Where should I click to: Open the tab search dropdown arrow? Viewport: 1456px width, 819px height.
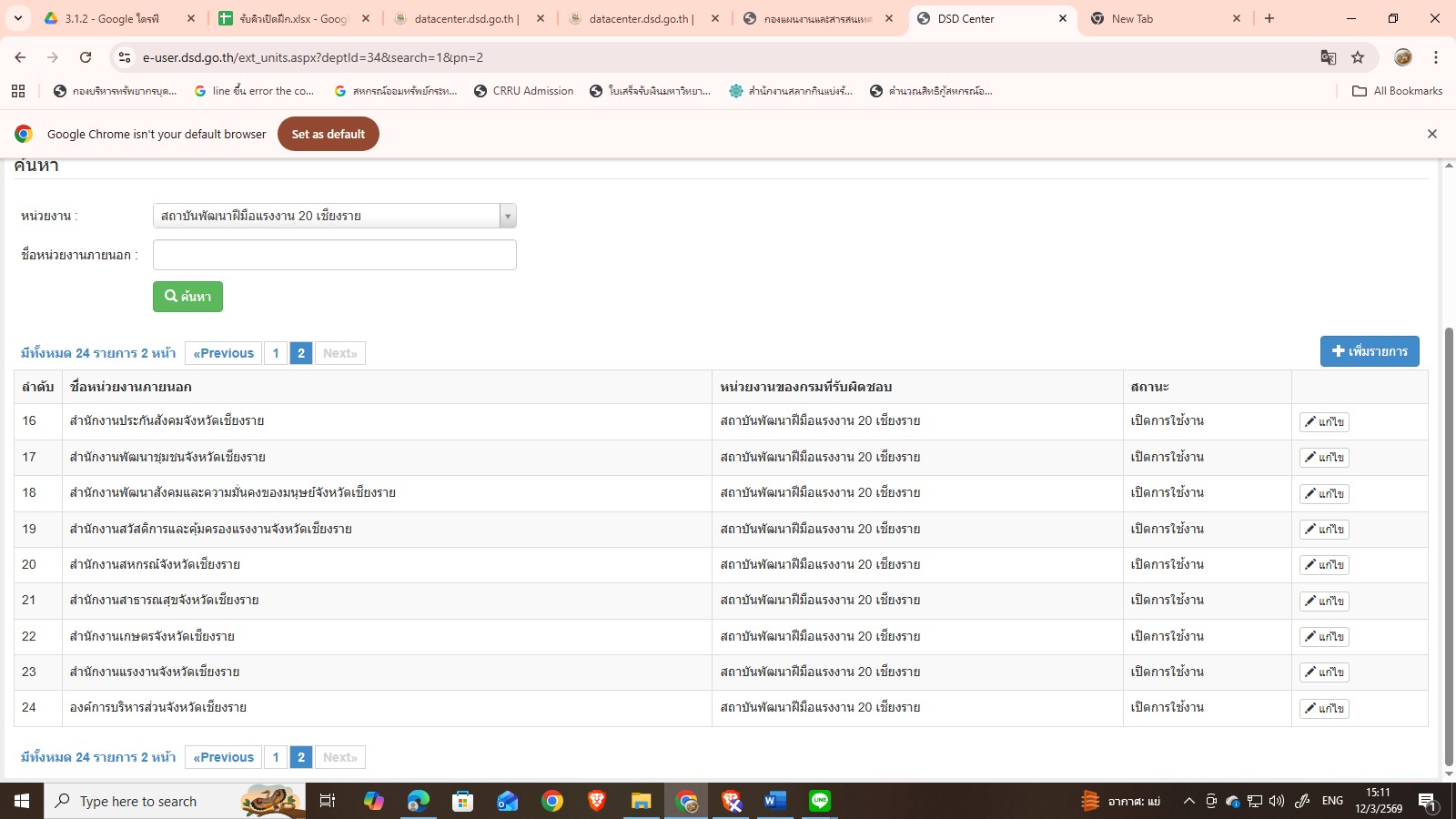tap(17, 18)
